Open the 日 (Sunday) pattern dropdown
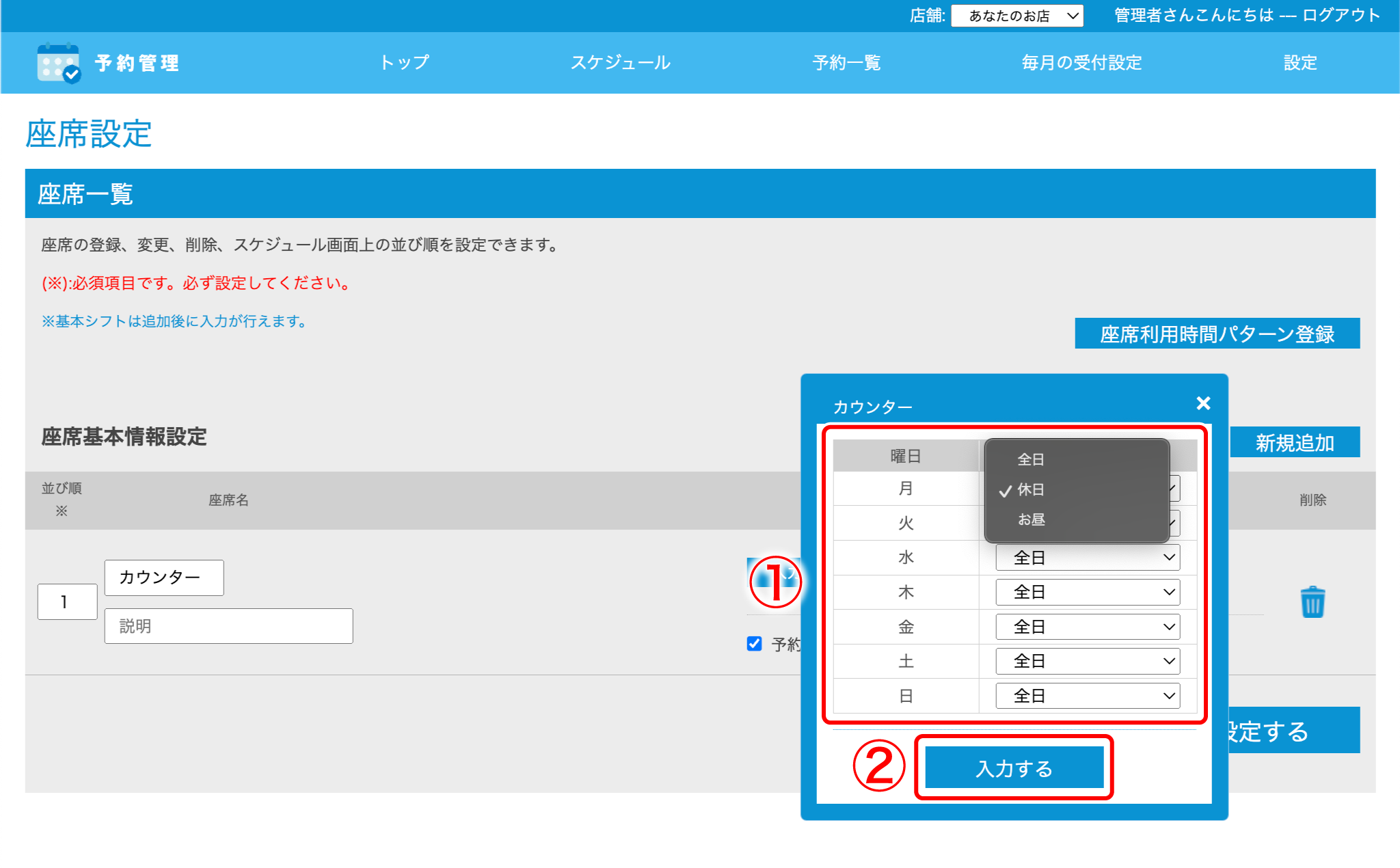This screenshot has width=1400, height=868. tap(1087, 696)
